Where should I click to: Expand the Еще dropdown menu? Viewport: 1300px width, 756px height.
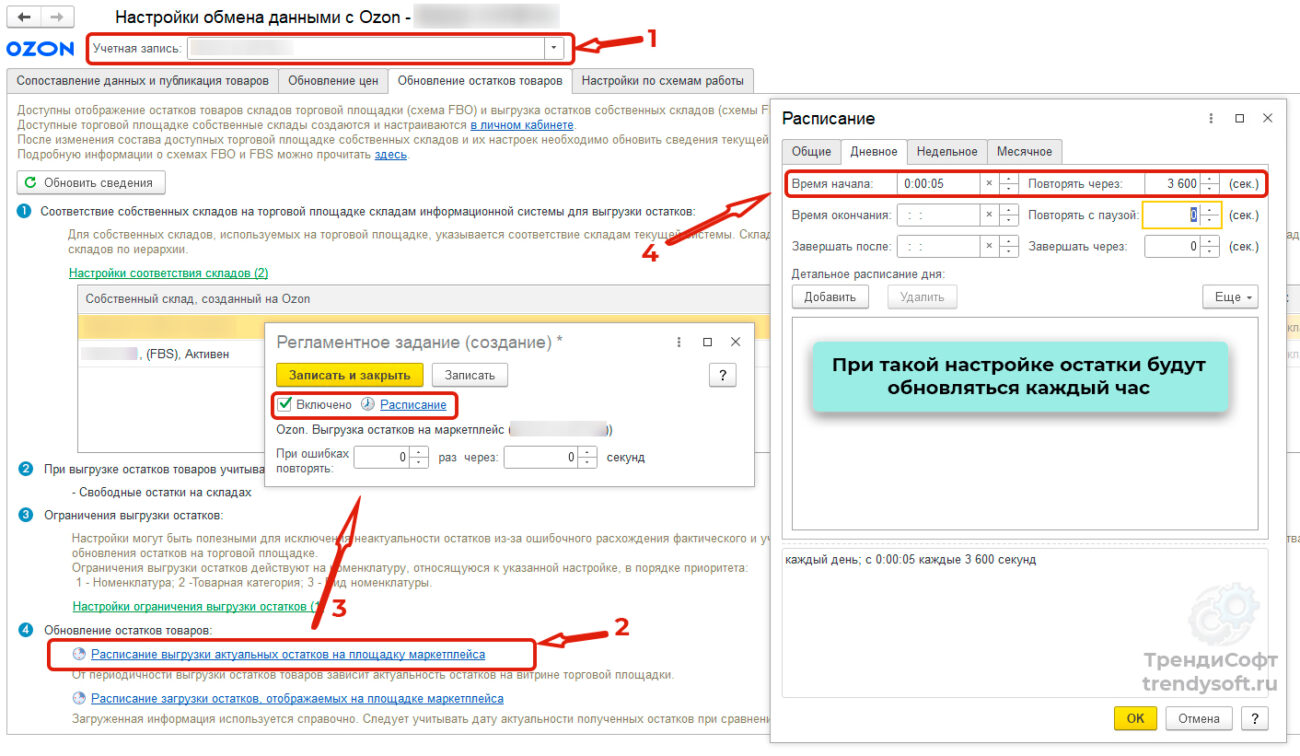[x=1230, y=297]
